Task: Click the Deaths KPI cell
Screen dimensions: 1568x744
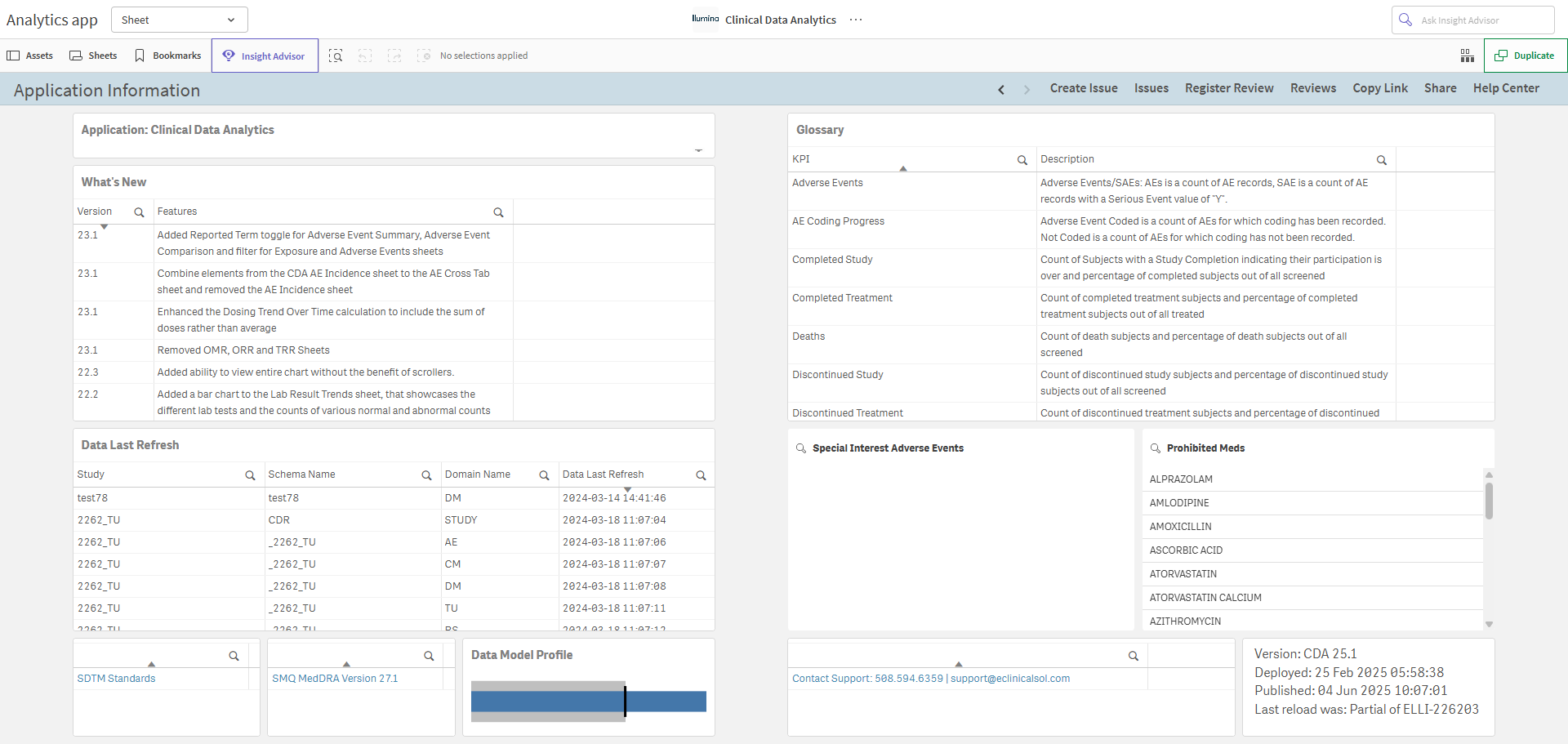Action: coord(912,345)
